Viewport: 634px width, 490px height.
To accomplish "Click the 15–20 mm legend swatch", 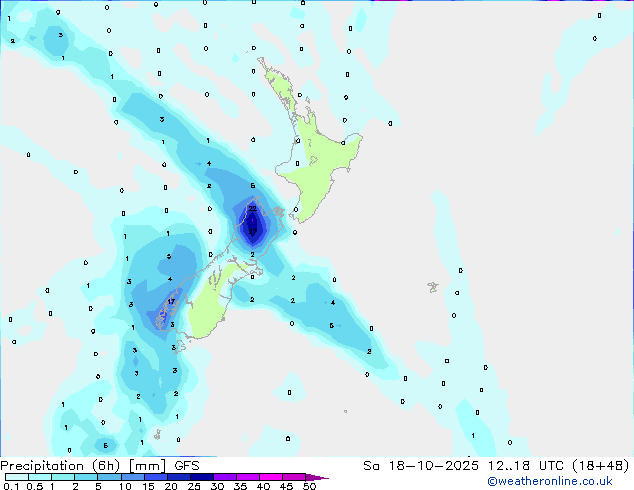I will (x=155, y=477).
